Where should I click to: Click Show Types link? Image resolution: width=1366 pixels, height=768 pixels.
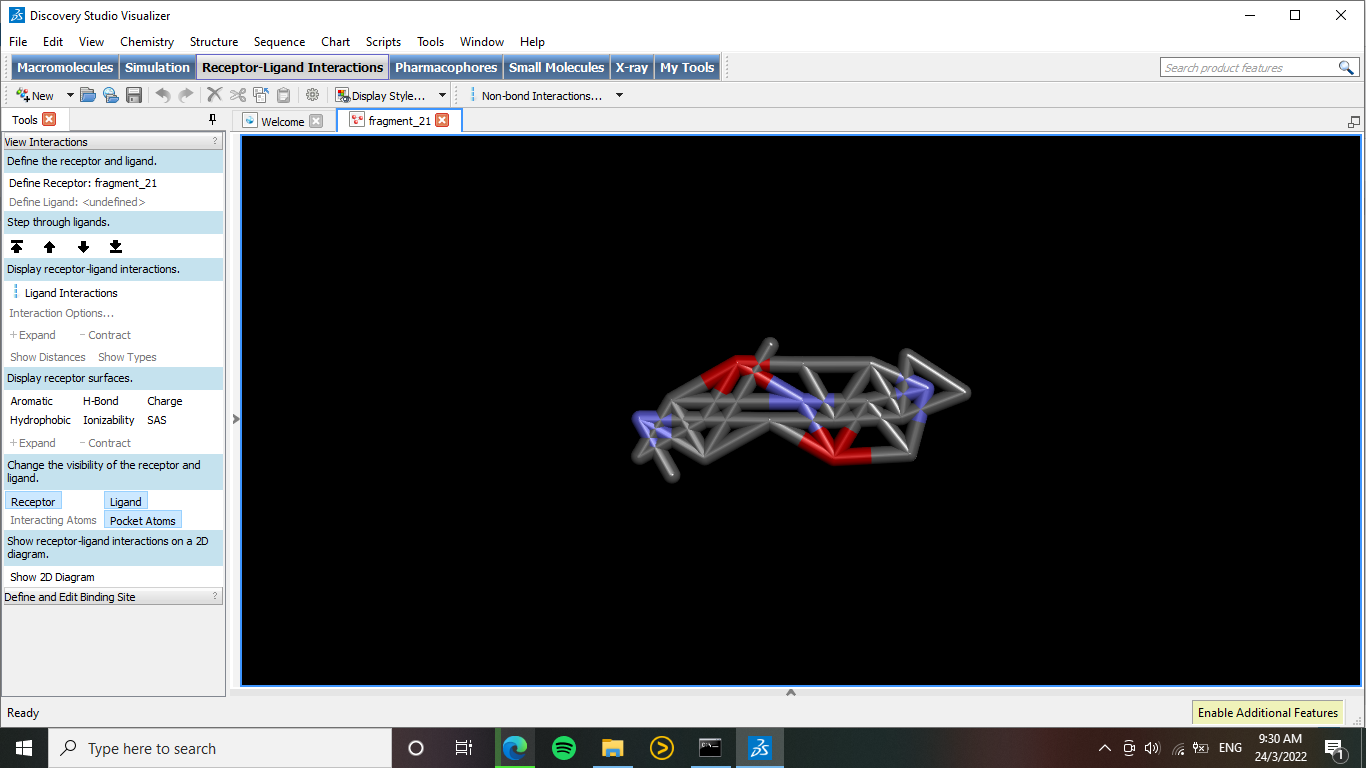point(127,357)
